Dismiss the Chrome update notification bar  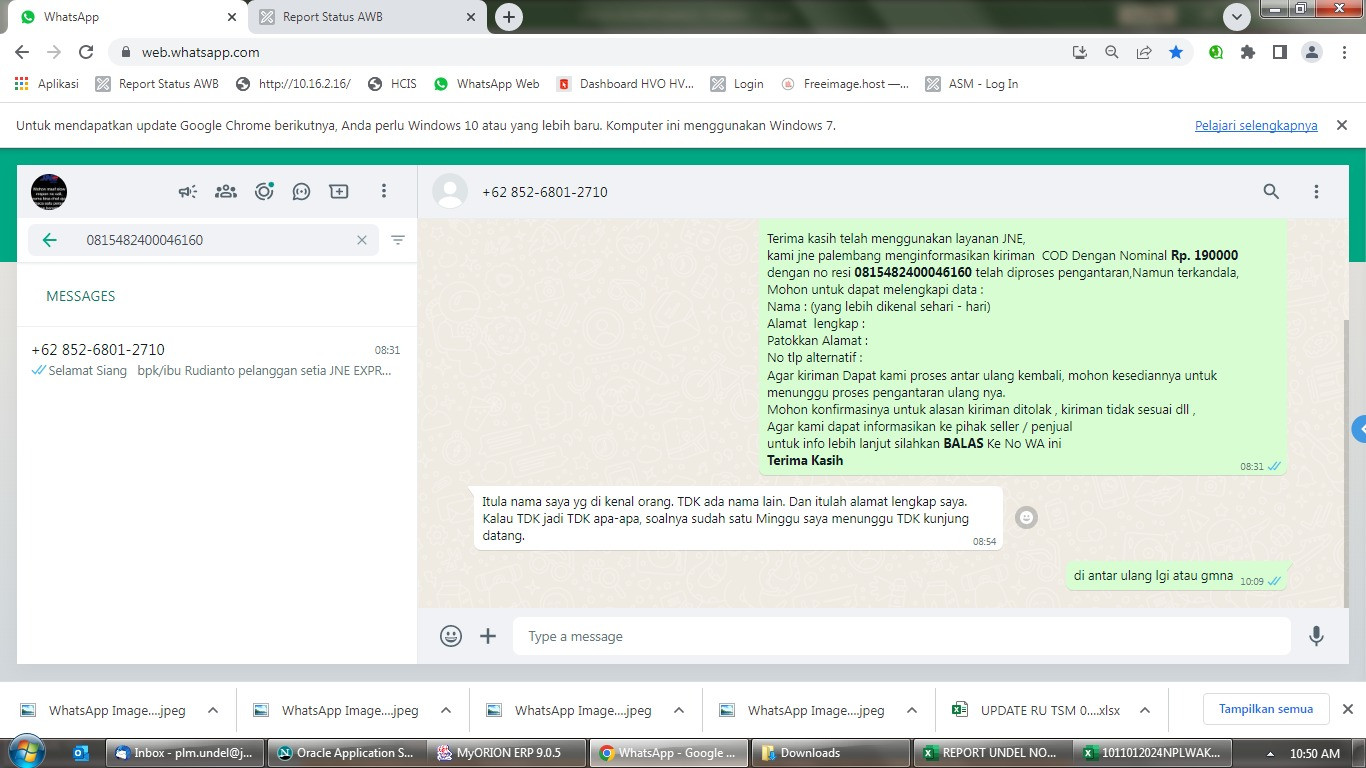1342,125
